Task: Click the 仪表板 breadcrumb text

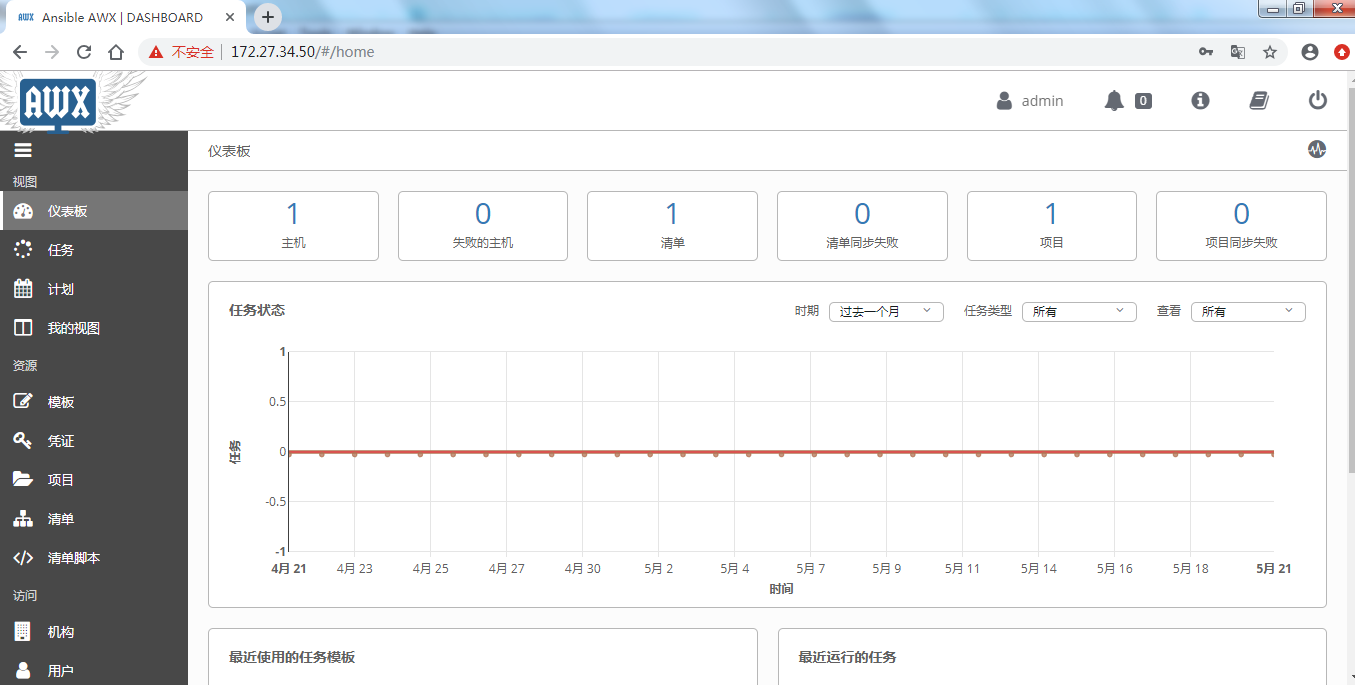Action: [229, 151]
